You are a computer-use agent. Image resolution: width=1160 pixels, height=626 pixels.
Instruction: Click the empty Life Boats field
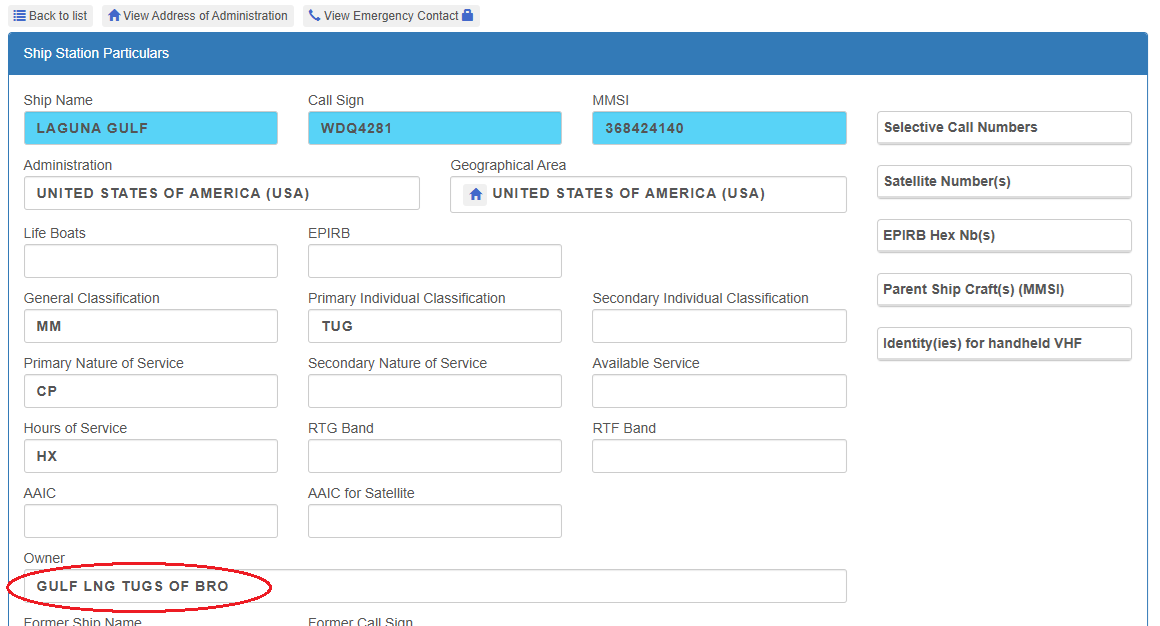(x=151, y=261)
